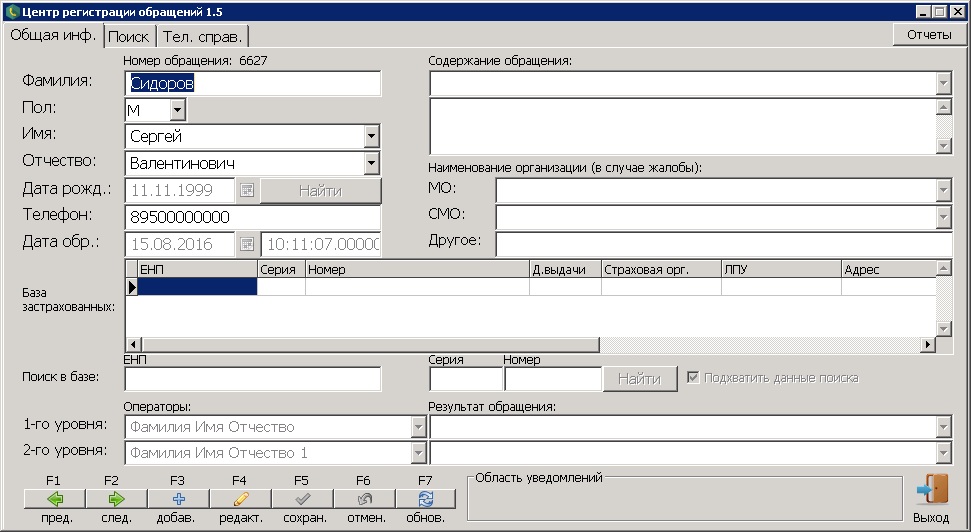Click the exit door icon
This screenshot has height=532, width=971.
(x=931, y=491)
